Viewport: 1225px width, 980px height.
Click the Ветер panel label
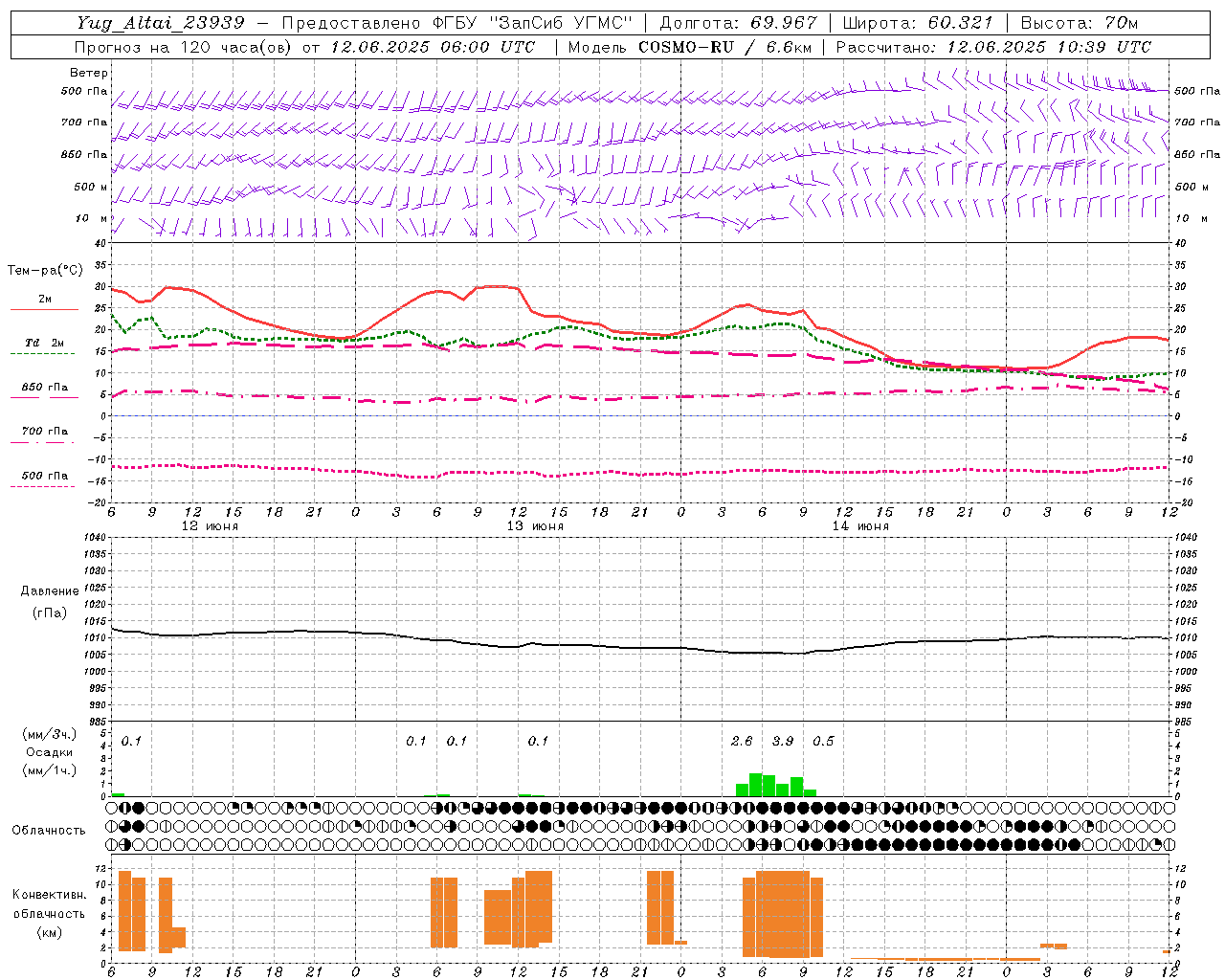(x=89, y=73)
